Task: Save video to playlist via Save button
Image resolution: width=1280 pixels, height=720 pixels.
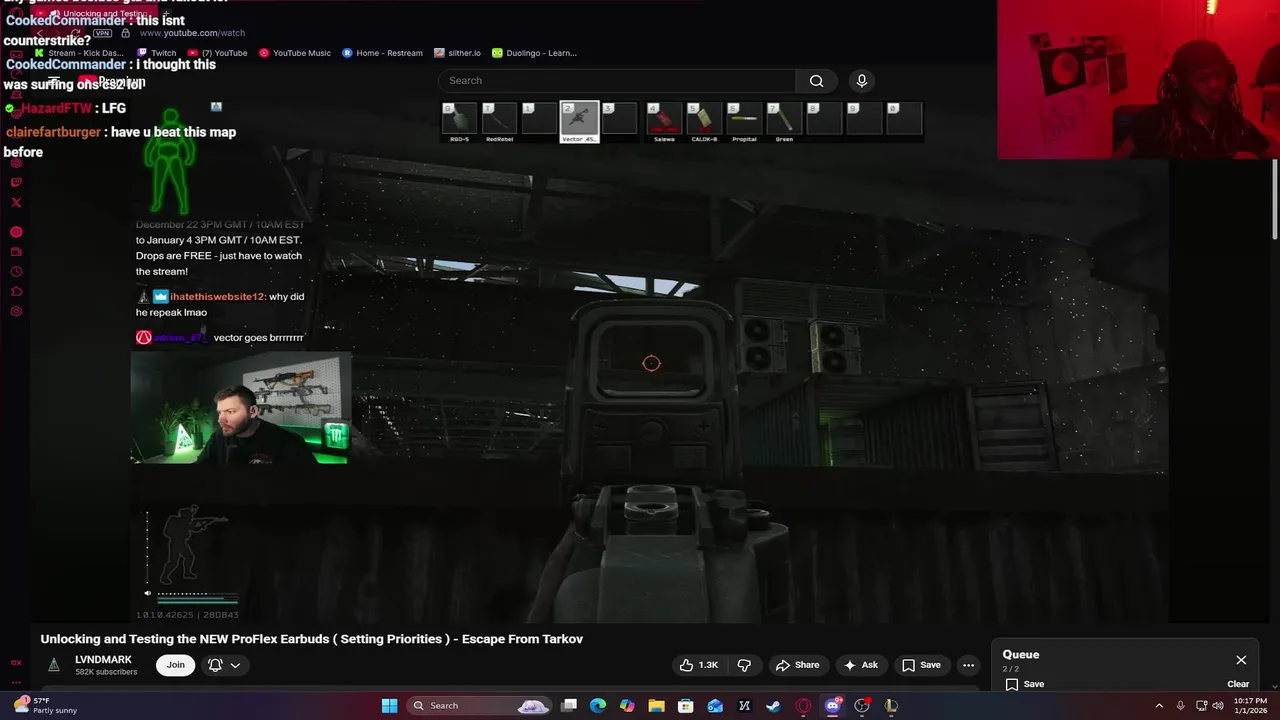Action: click(x=921, y=665)
